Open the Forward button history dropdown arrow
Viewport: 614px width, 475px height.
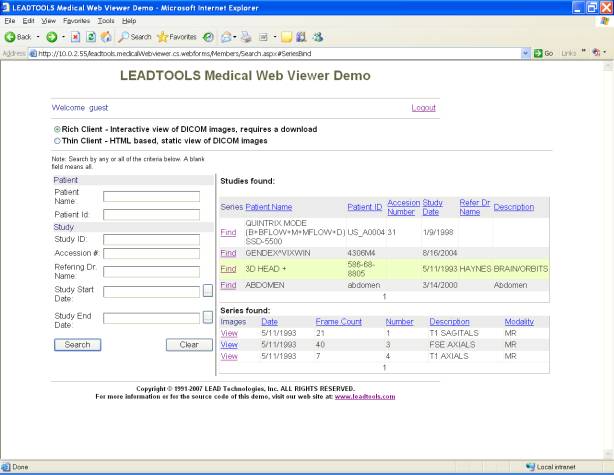coord(63,37)
